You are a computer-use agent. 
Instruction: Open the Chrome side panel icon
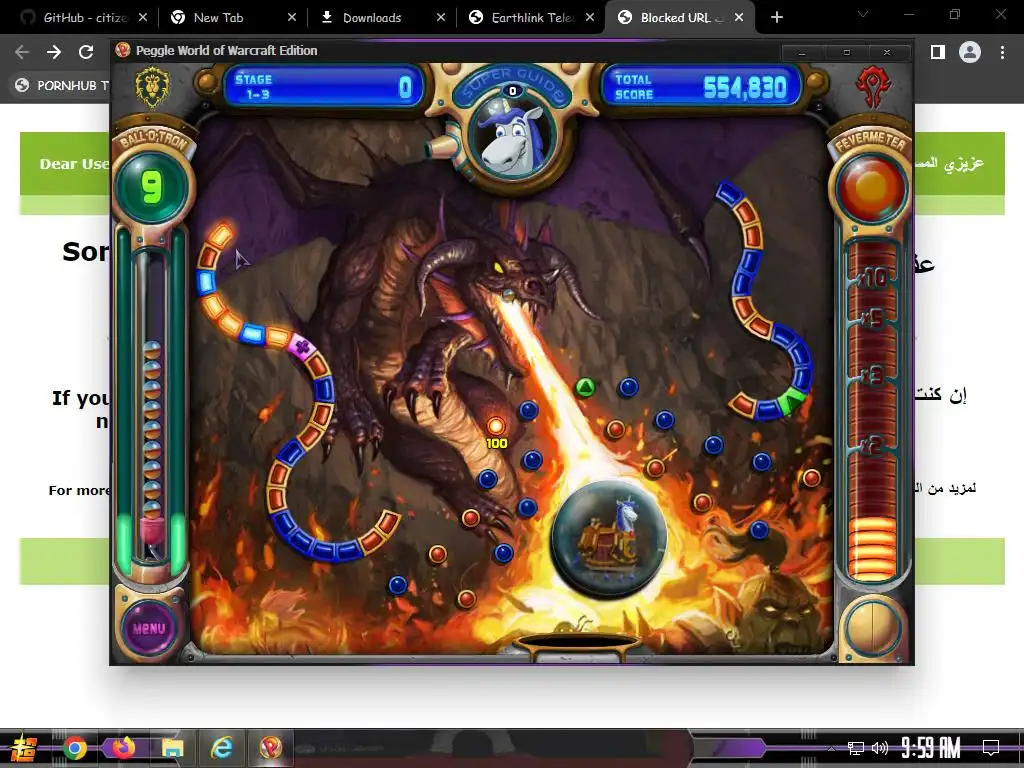point(938,52)
